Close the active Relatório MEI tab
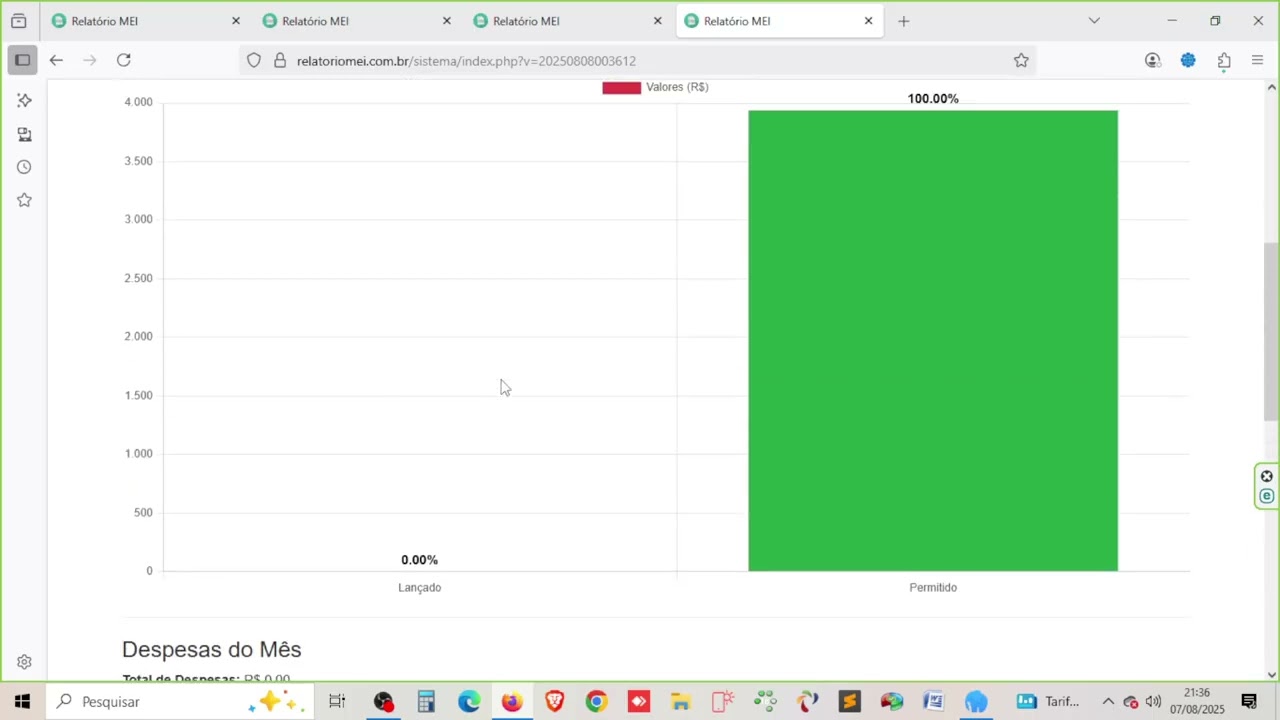The image size is (1280, 720). click(x=868, y=21)
